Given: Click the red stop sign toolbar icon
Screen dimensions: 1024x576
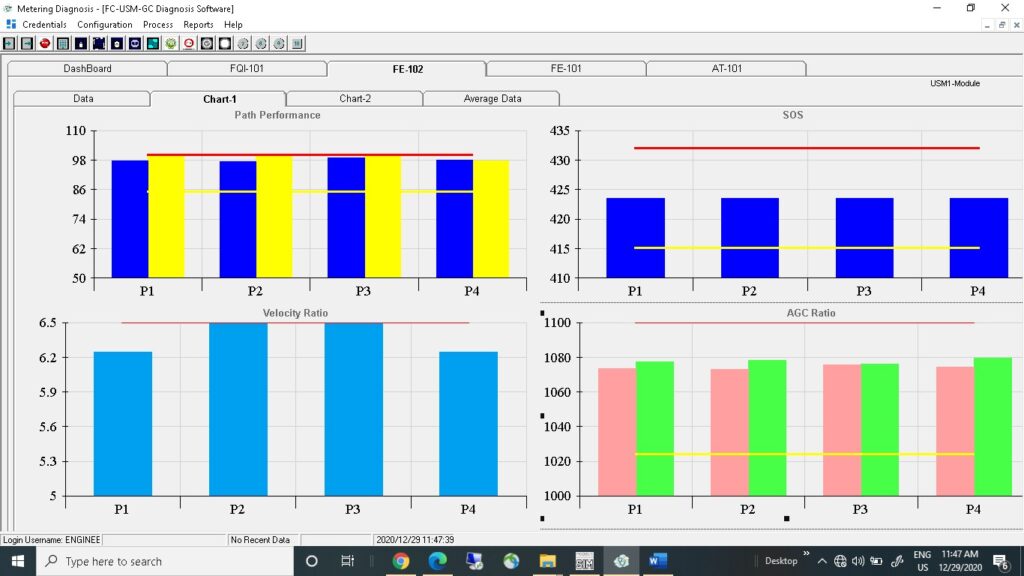Looking at the screenshot, I should click(45, 44).
